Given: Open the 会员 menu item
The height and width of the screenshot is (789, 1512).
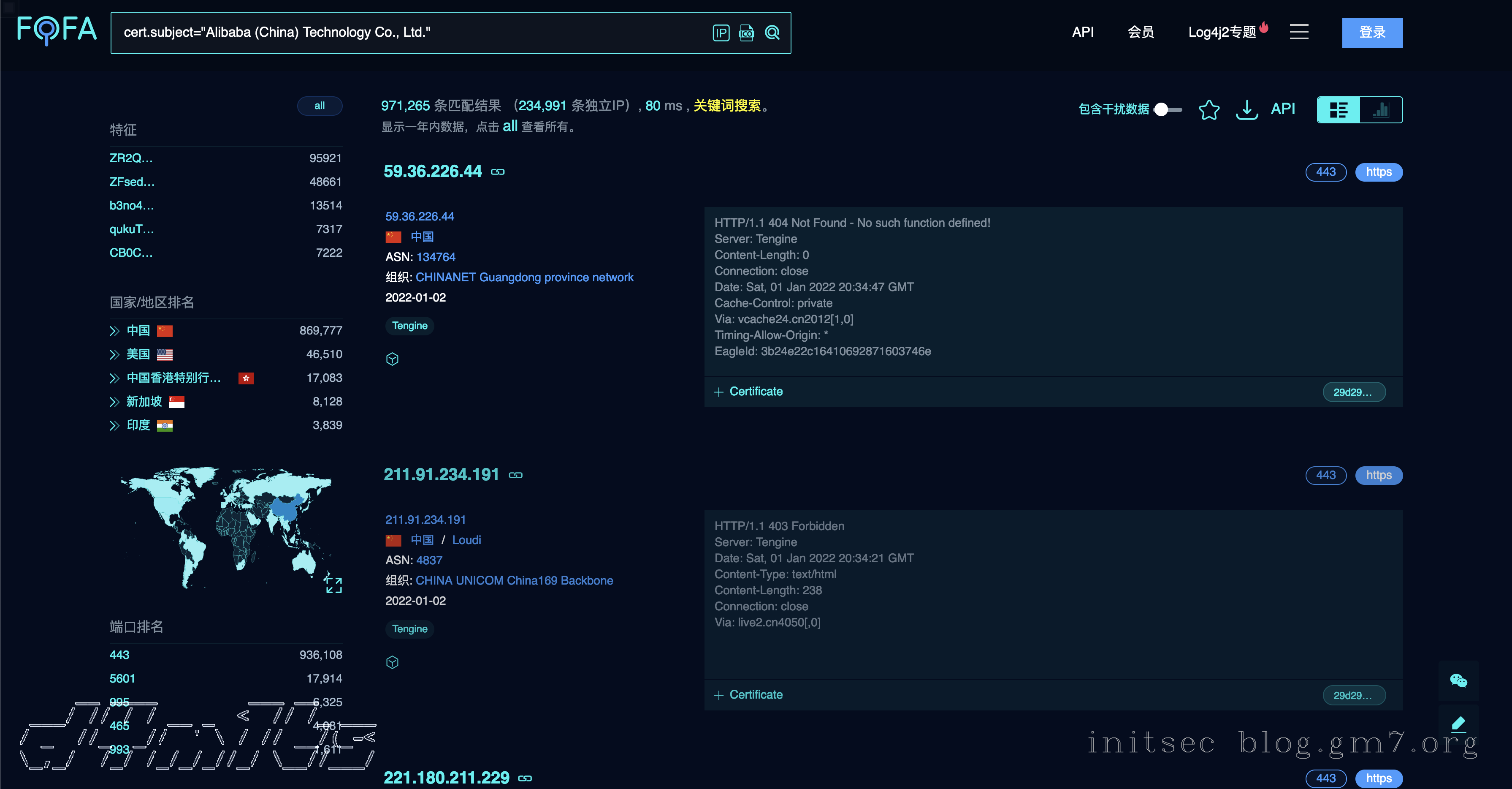Looking at the screenshot, I should pos(1141,33).
